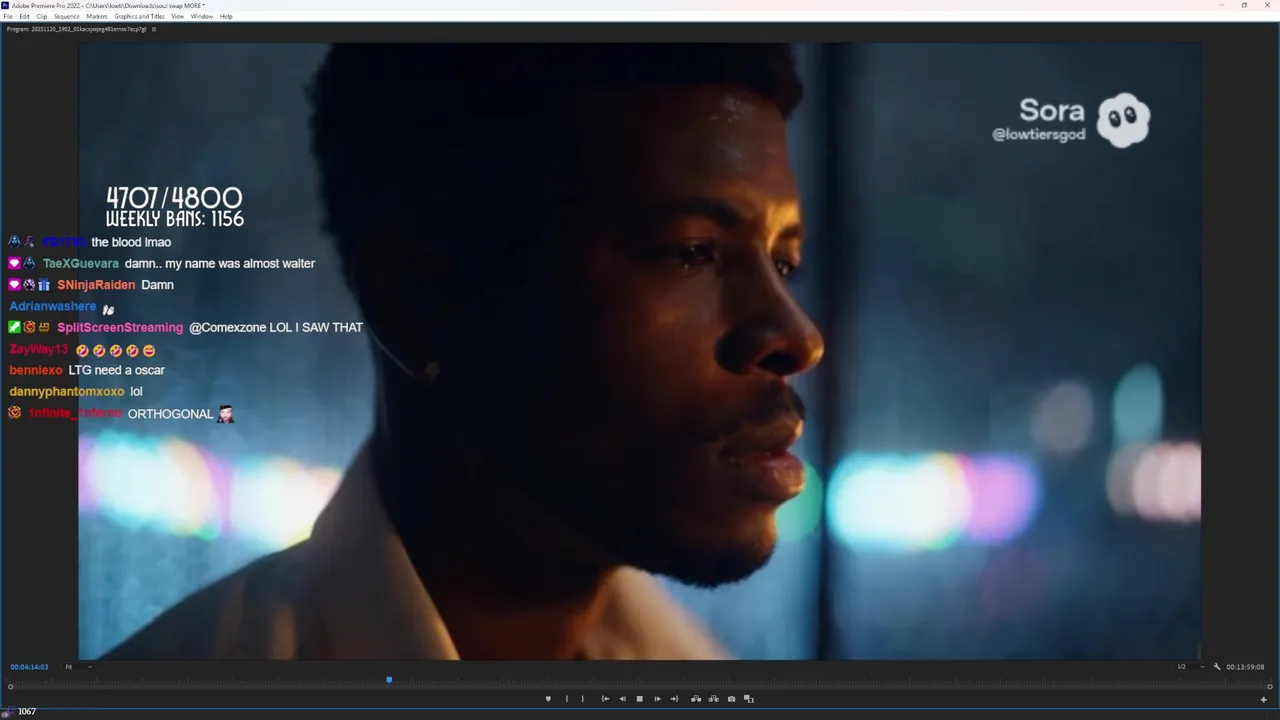The image size is (1280, 720).
Task: Click the left zoom scroll bar handle
Action: click(10, 687)
